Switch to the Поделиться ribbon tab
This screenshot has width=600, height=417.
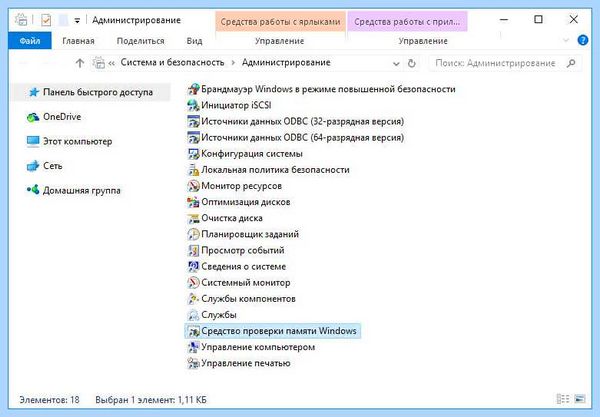pos(140,41)
